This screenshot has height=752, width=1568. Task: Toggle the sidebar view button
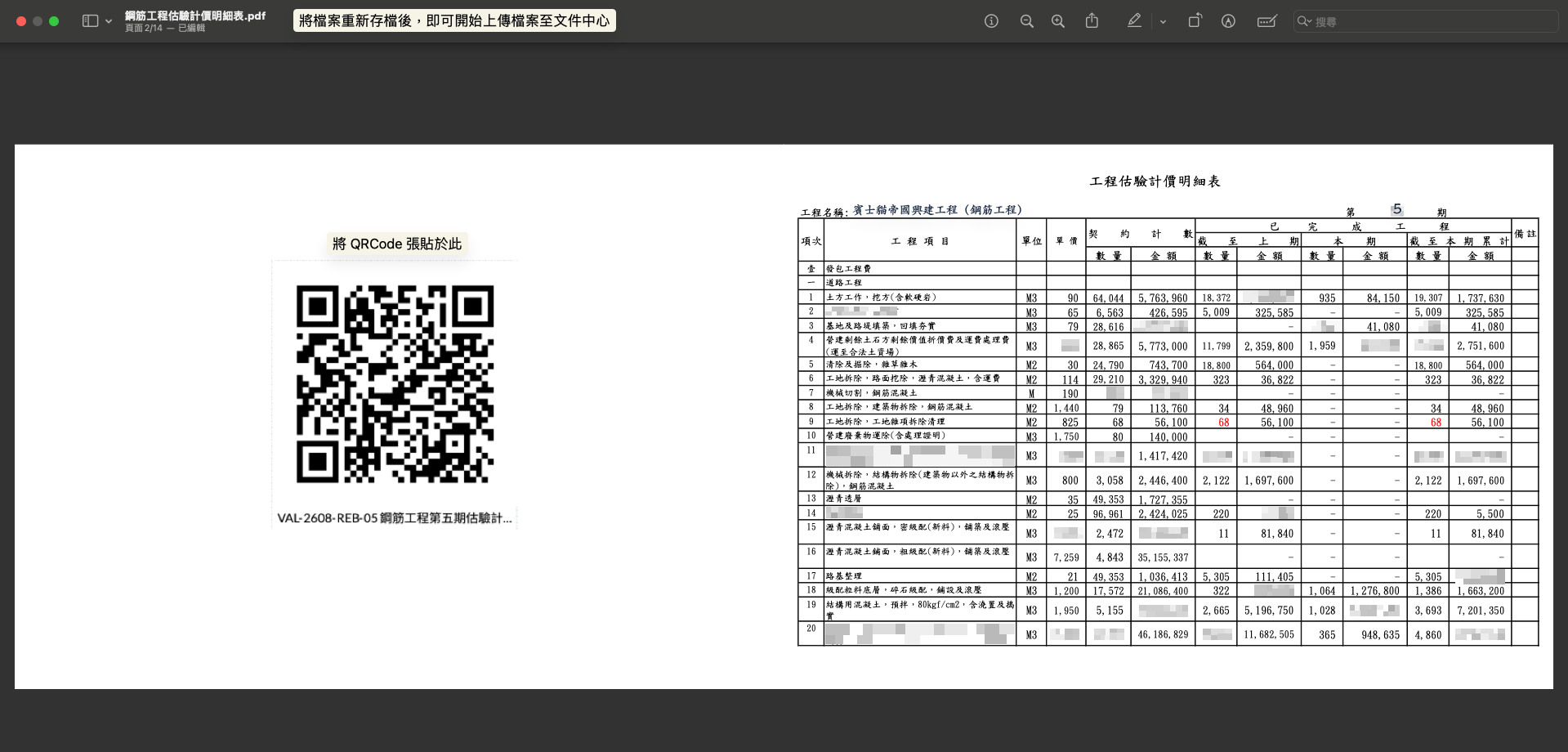click(91, 21)
